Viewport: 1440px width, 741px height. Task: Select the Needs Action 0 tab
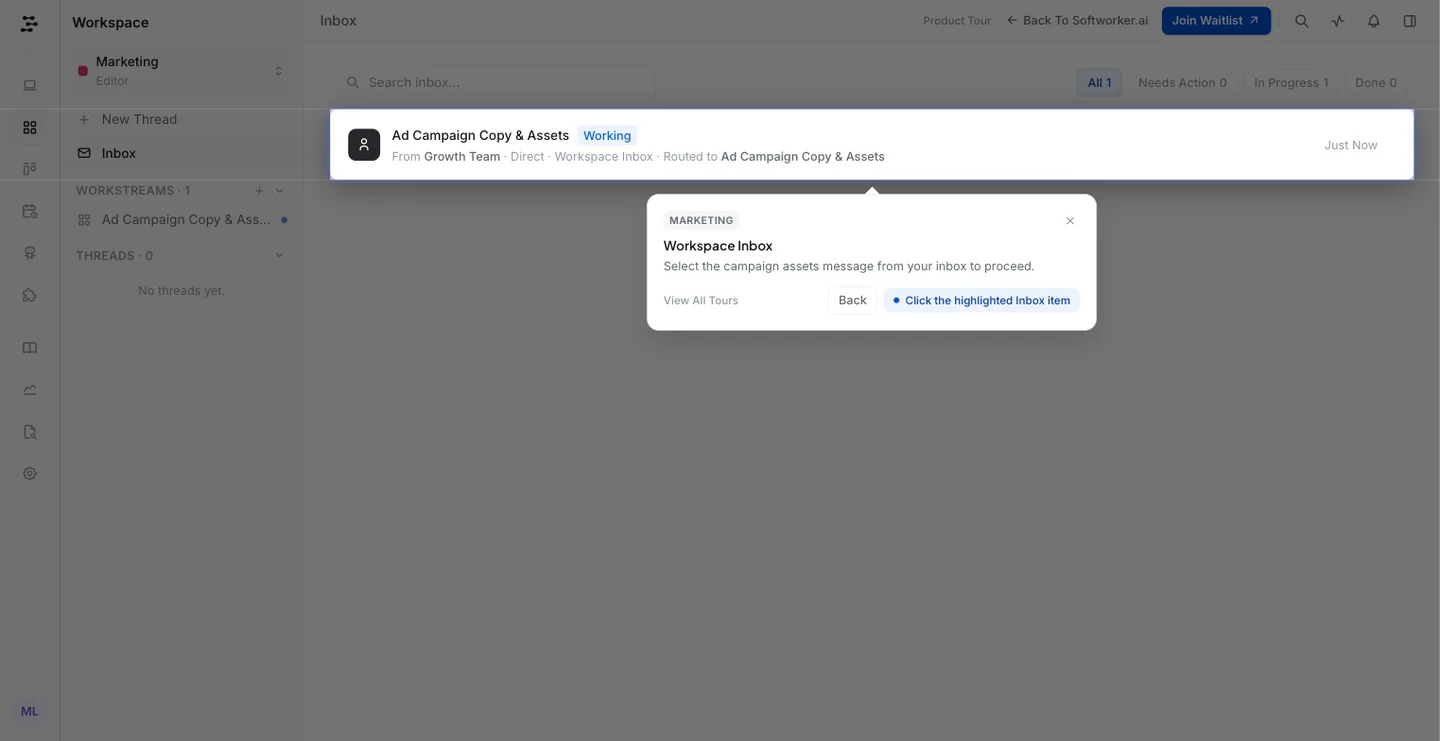[1182, 83]
